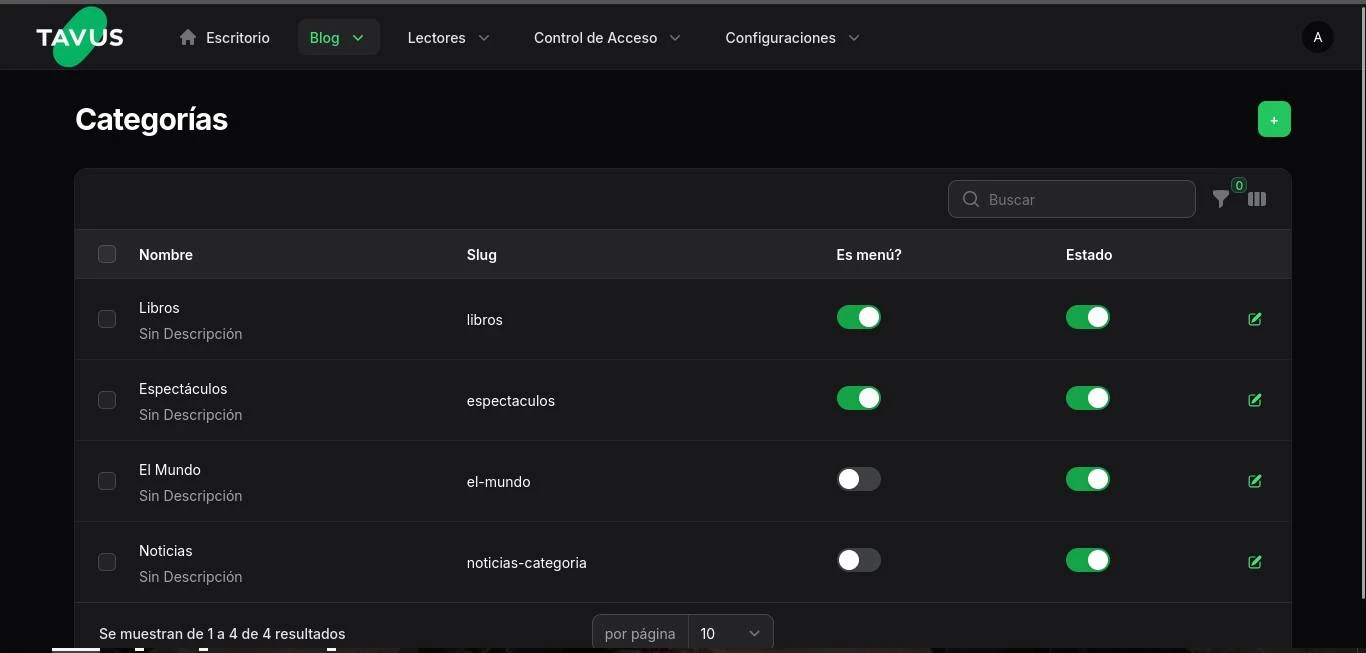Open the per-page results dropdown
This screenshot has width=1366, height=653.
click(x=730, y=633)
